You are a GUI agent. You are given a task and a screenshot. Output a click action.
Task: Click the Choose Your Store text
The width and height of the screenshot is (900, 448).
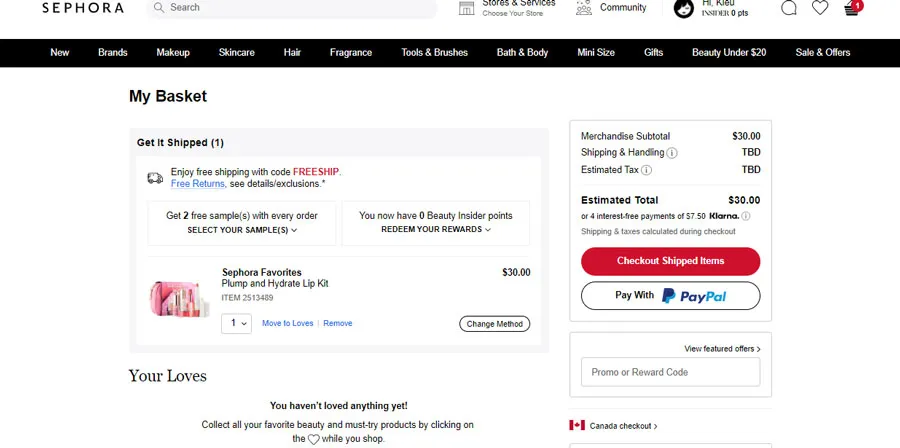coord(512,14)
